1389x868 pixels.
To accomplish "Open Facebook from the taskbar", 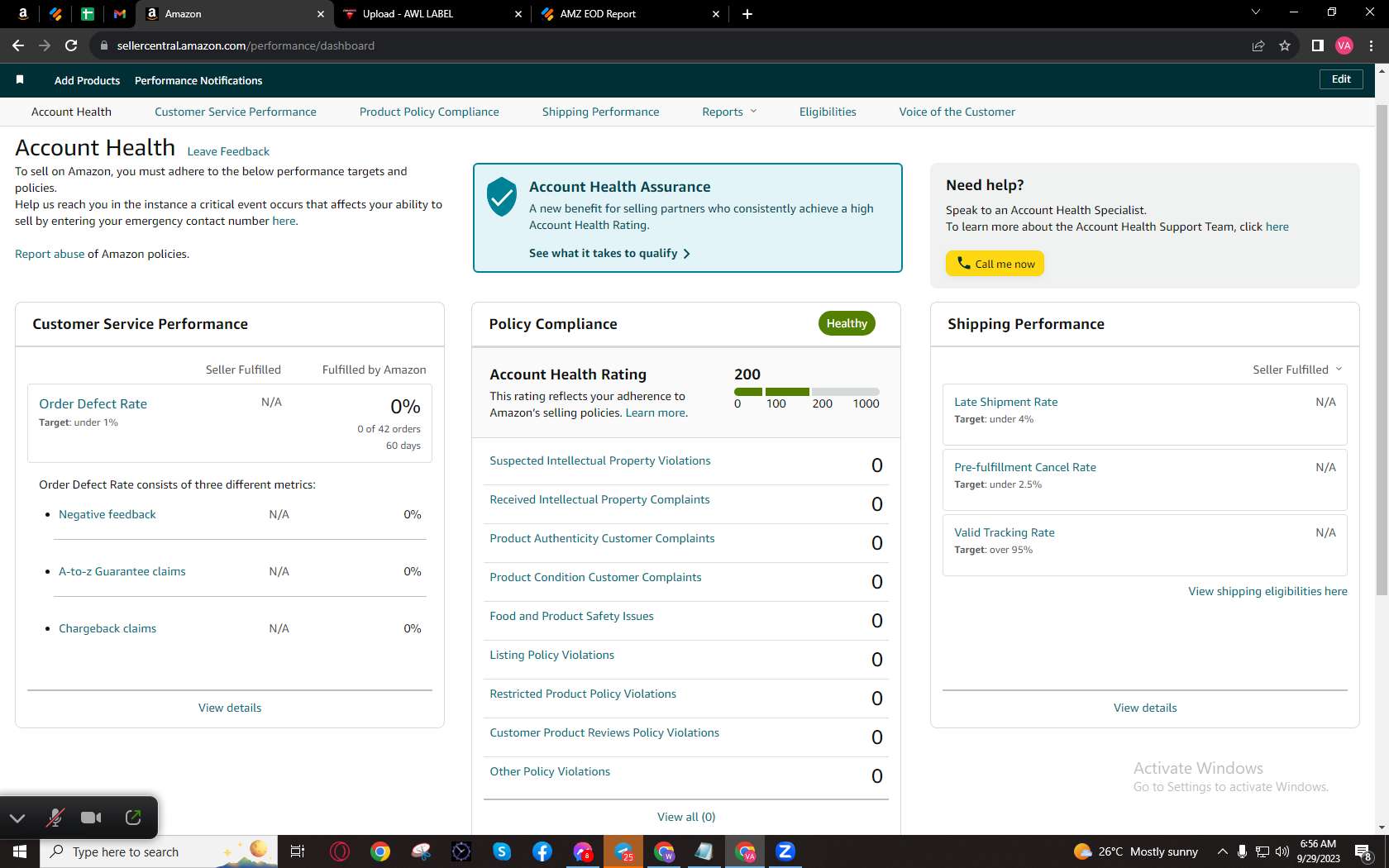I will [542, 851].
